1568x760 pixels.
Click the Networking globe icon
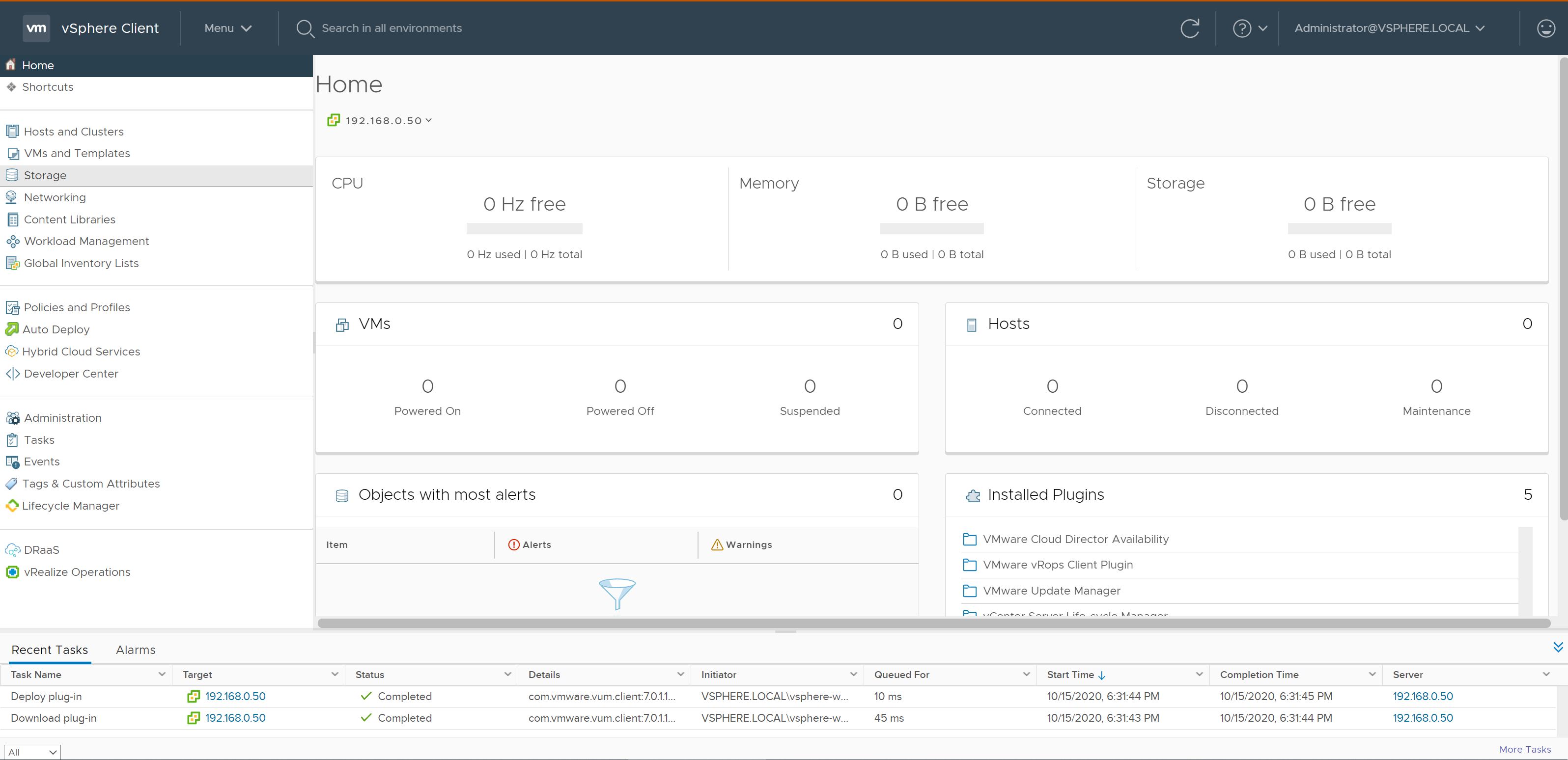point(12,197)
